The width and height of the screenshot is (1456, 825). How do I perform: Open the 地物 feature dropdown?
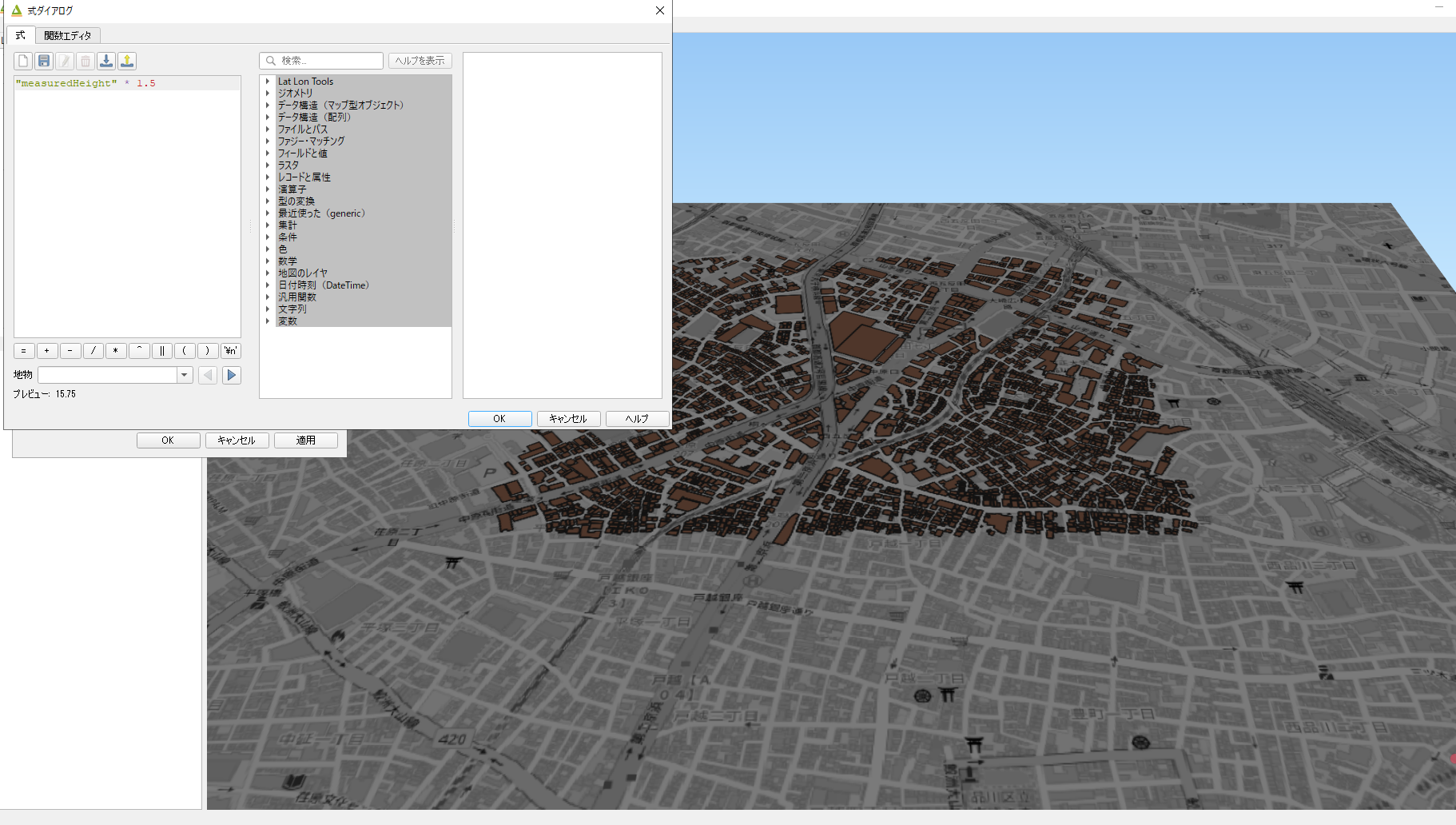tap(185, 375)
